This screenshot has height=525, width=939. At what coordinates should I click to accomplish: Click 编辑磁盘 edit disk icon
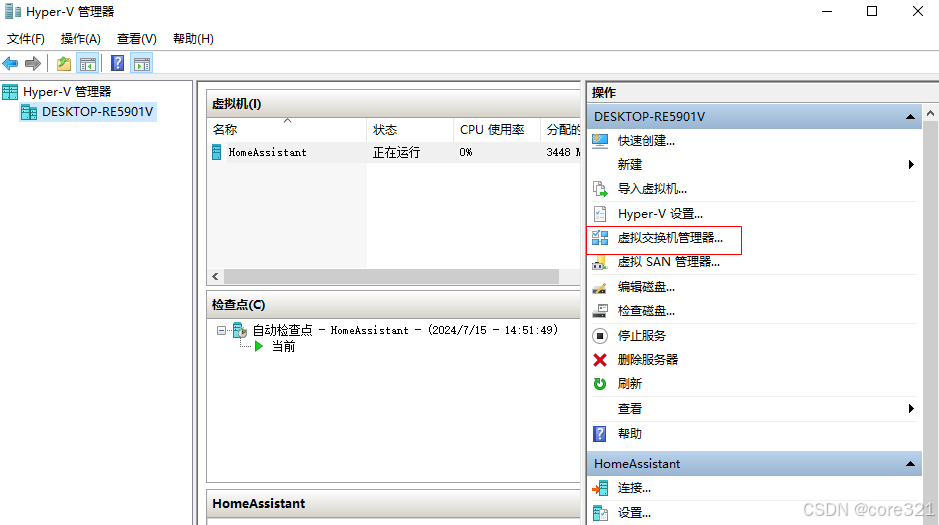600,287
